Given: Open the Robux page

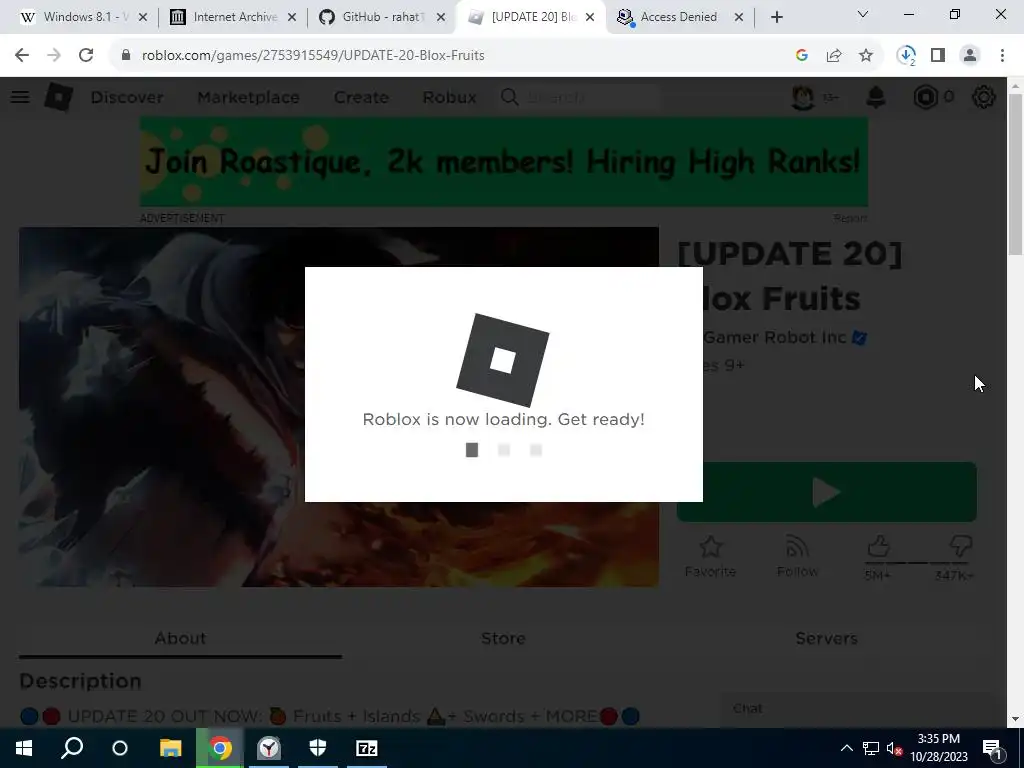Looking at the screenshot, I should [x=449, y=97].
